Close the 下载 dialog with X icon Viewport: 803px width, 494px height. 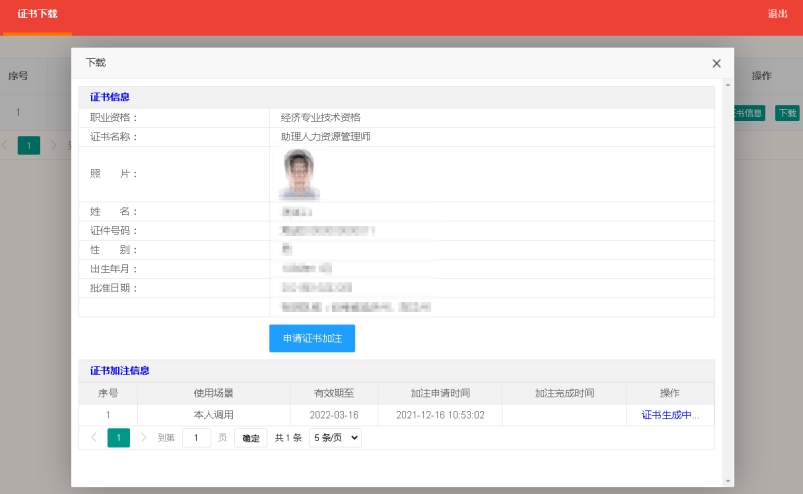[716, 63]
